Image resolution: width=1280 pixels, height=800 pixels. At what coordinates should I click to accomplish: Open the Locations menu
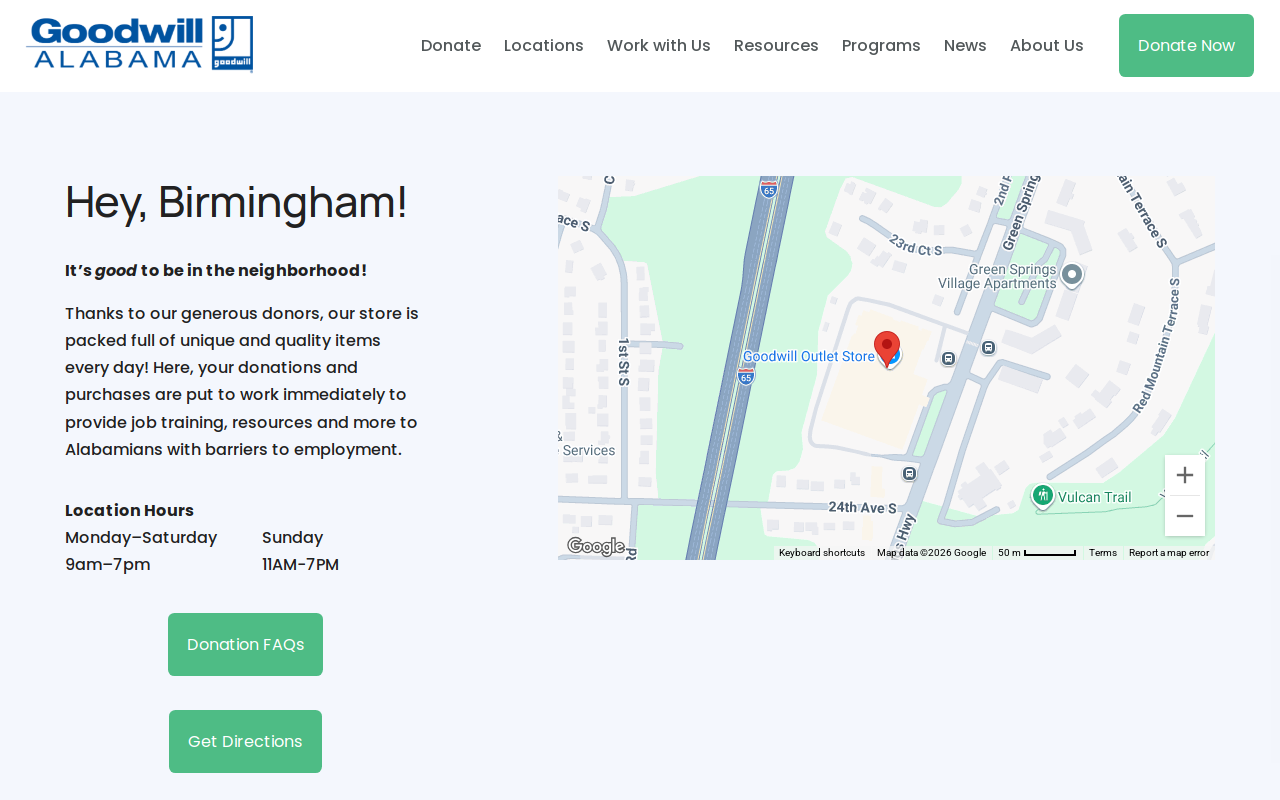tap(544, 45)
